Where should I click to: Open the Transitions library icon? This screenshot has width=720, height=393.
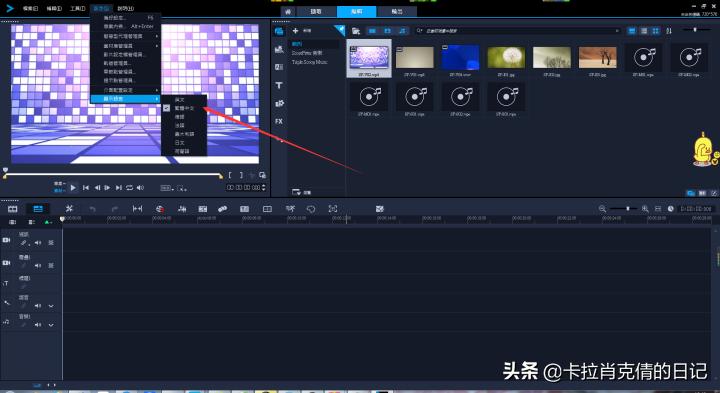click(279, 67)
